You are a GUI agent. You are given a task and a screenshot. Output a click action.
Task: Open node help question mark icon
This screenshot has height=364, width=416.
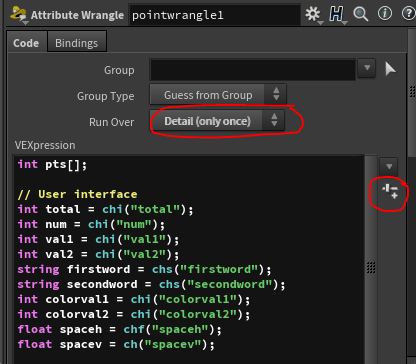point(409,14)
